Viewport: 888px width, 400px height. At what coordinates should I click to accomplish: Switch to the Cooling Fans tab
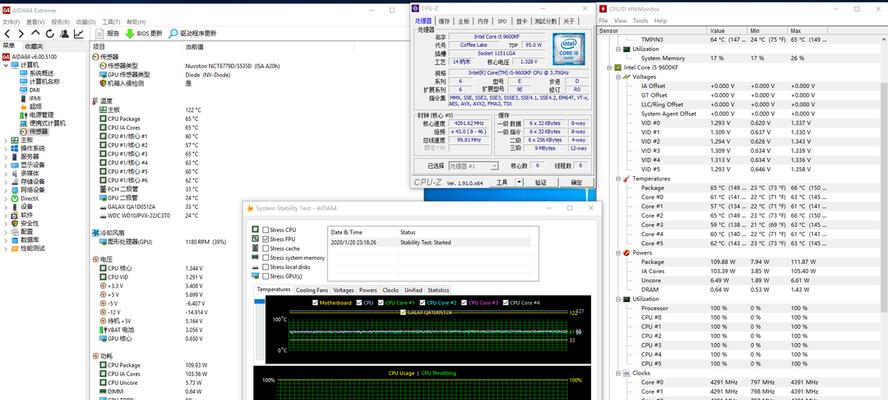click(311, 290)
